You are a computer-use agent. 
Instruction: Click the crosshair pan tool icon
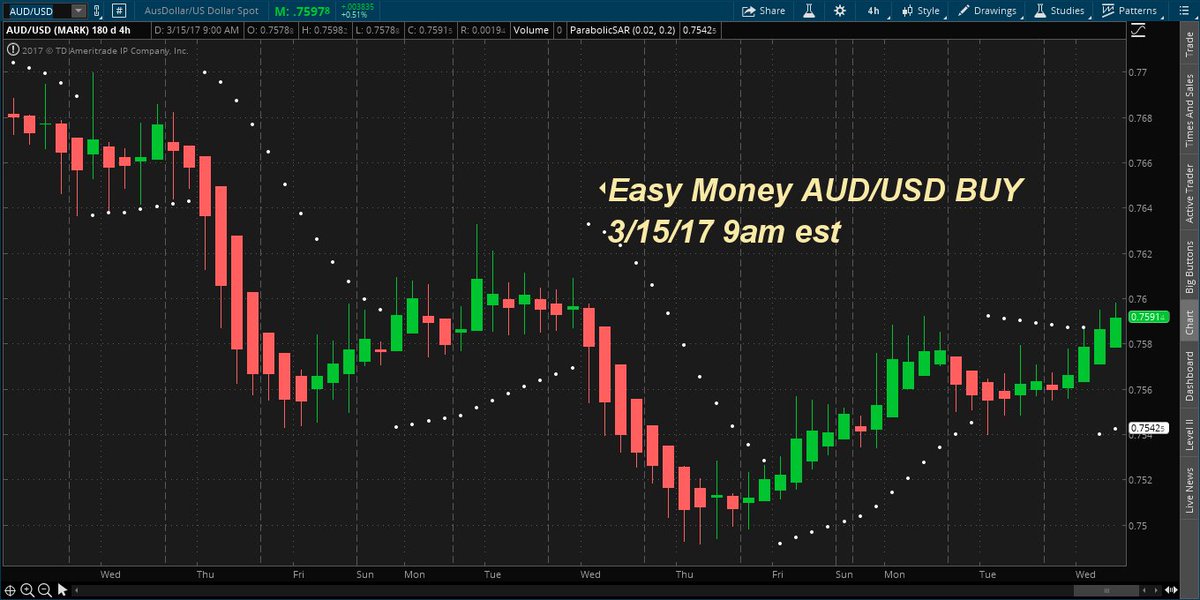[10, 590]
